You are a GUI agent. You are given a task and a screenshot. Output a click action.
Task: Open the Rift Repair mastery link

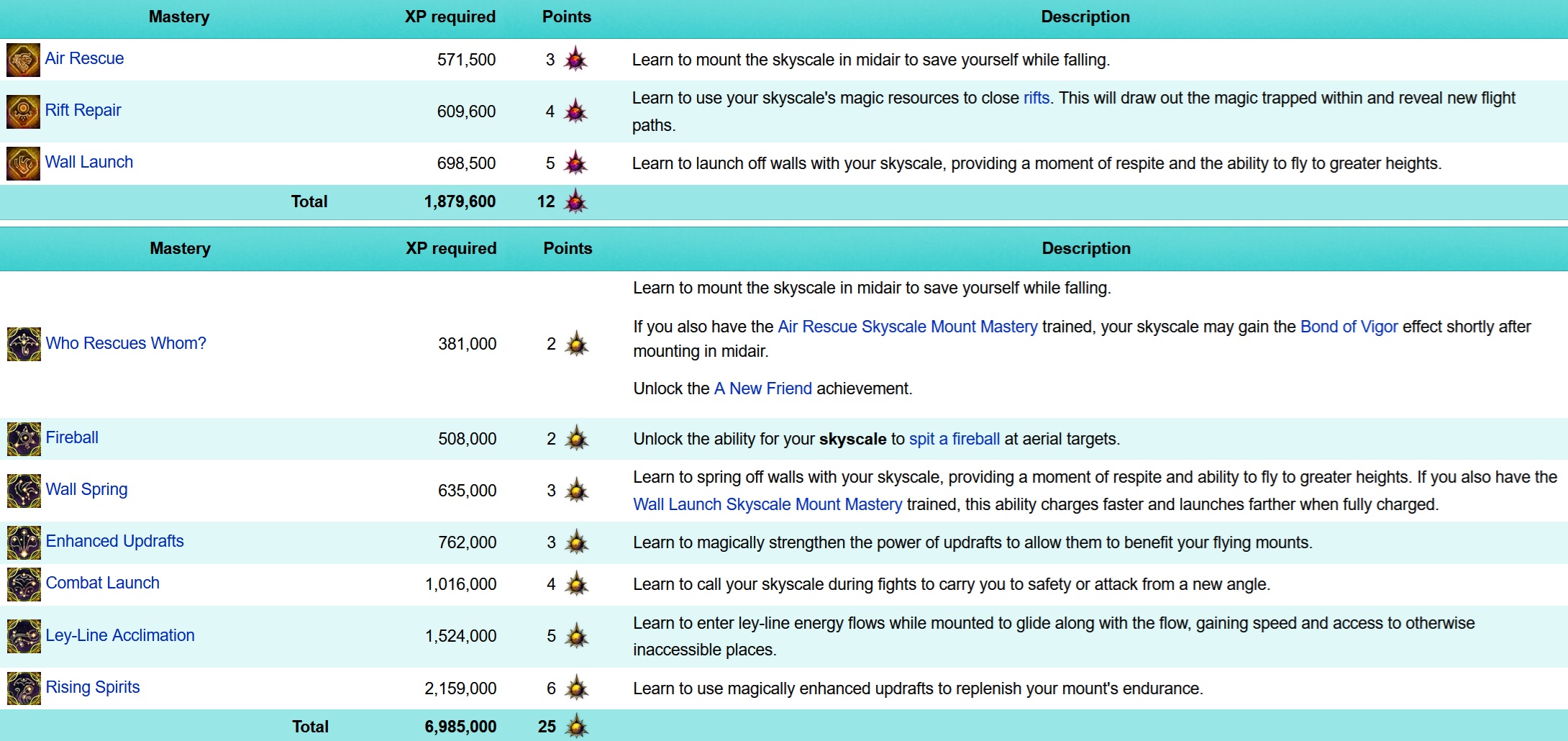83,110
